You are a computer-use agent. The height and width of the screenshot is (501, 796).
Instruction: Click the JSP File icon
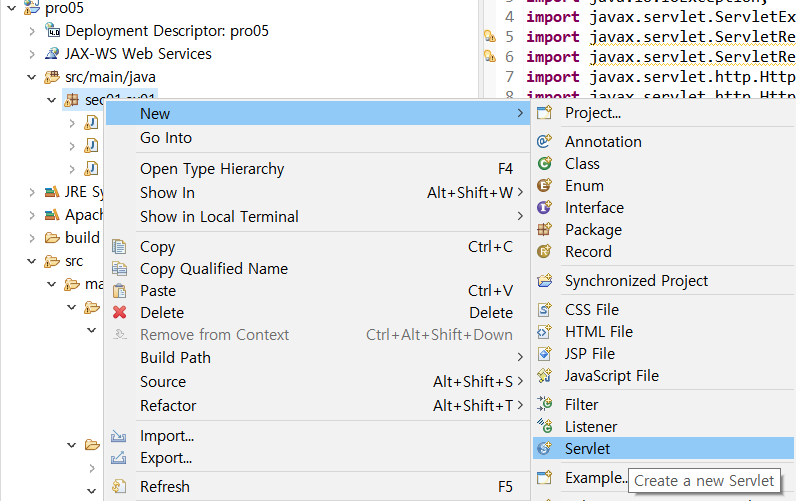544,353
